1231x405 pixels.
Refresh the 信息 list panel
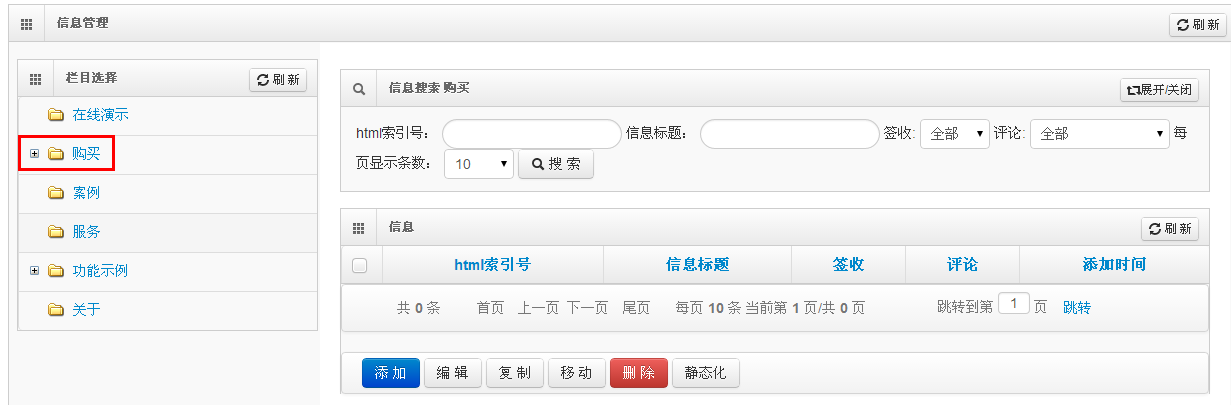(x=1170, y=229)
